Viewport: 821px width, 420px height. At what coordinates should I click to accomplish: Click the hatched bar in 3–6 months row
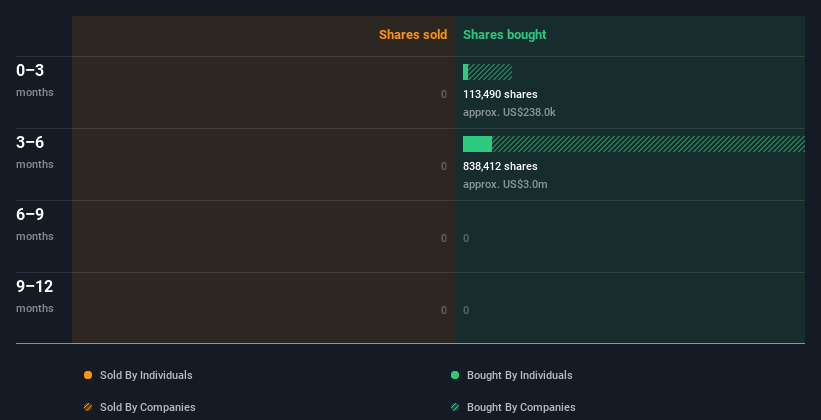(648, 144)
